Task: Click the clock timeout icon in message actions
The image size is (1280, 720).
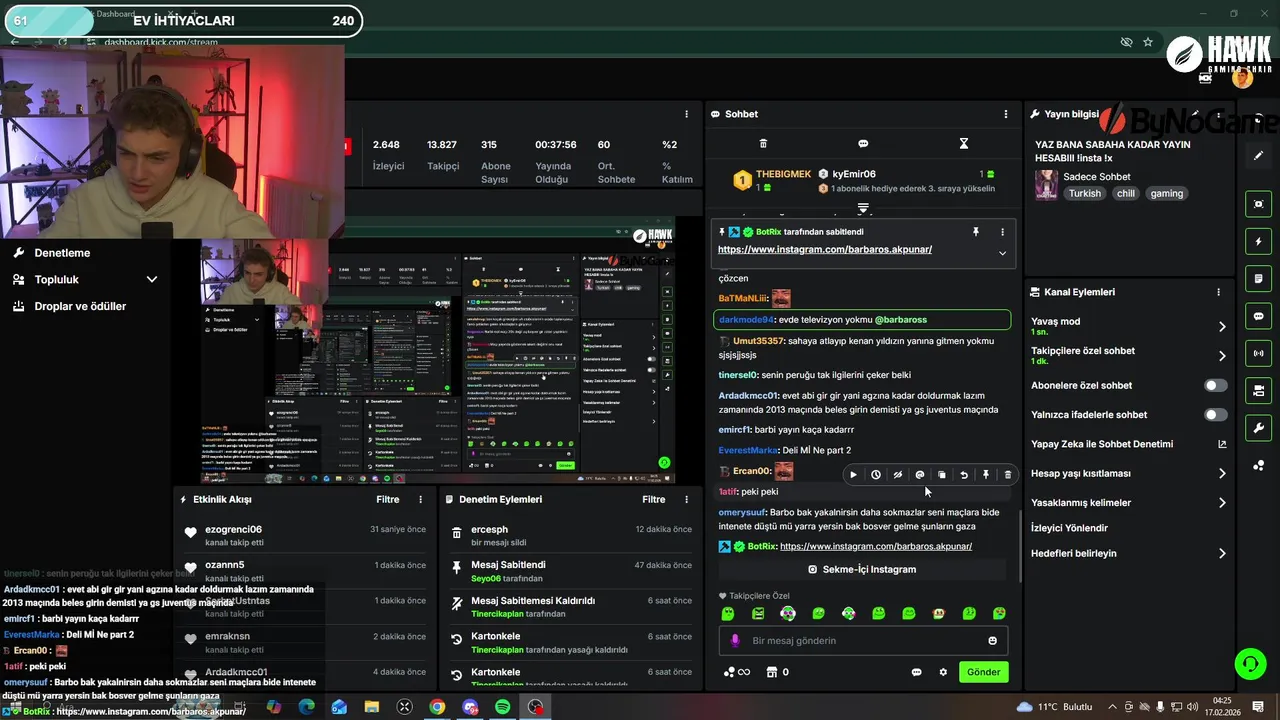Action: point(875,475)
